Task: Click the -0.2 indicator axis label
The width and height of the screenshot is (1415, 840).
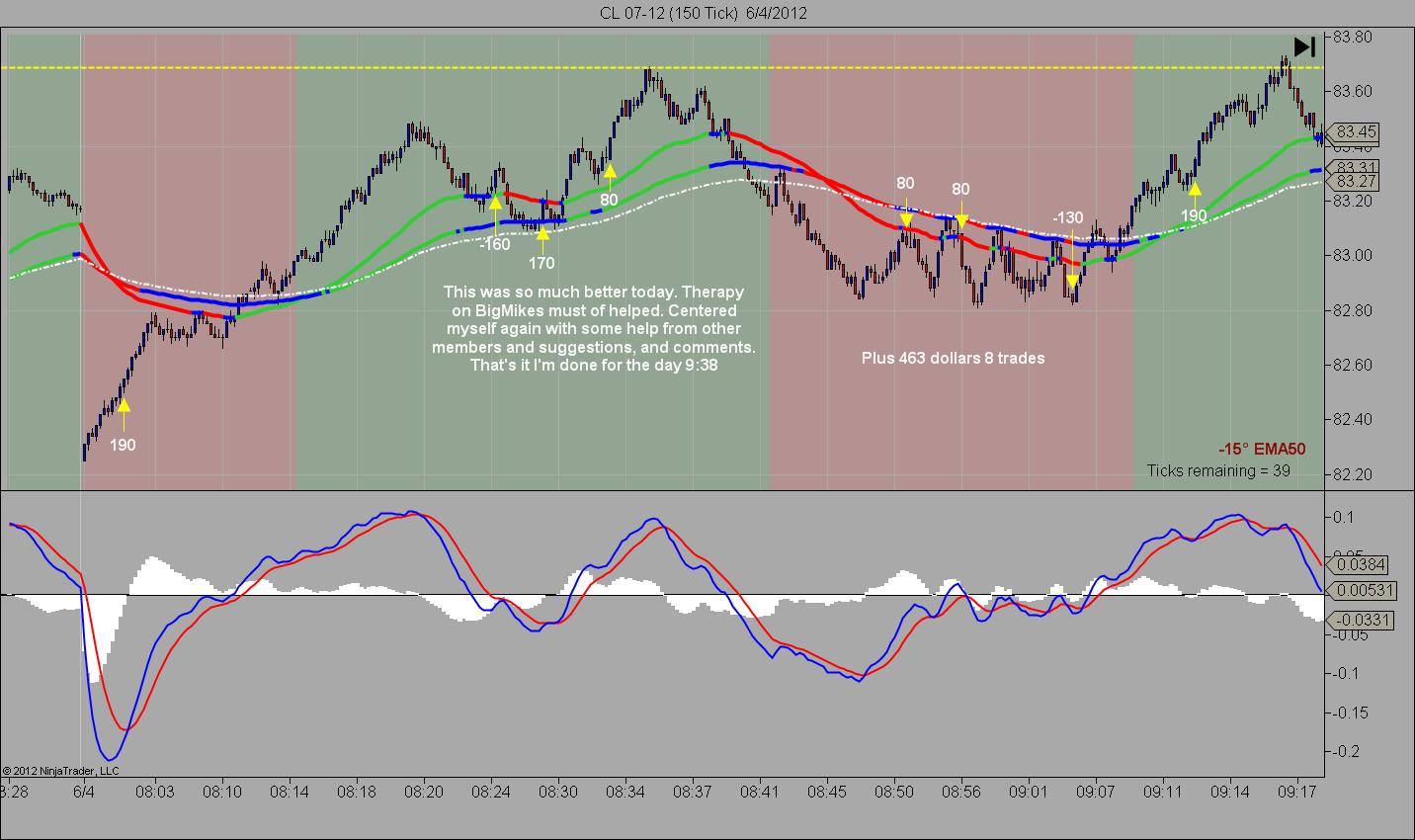Action: pos(1345,751)
